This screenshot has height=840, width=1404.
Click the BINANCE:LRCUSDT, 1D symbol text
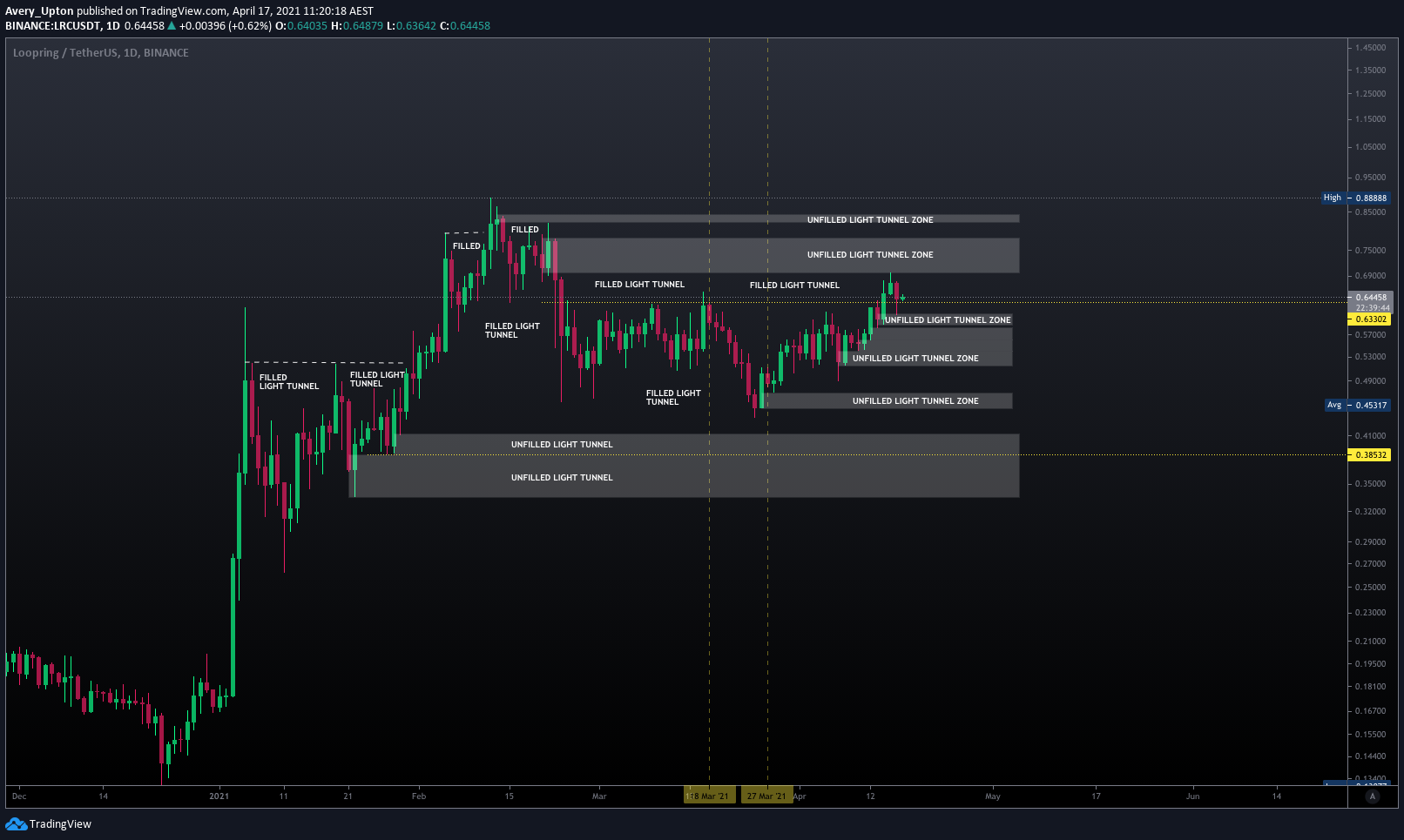click(x=63, y=25)
